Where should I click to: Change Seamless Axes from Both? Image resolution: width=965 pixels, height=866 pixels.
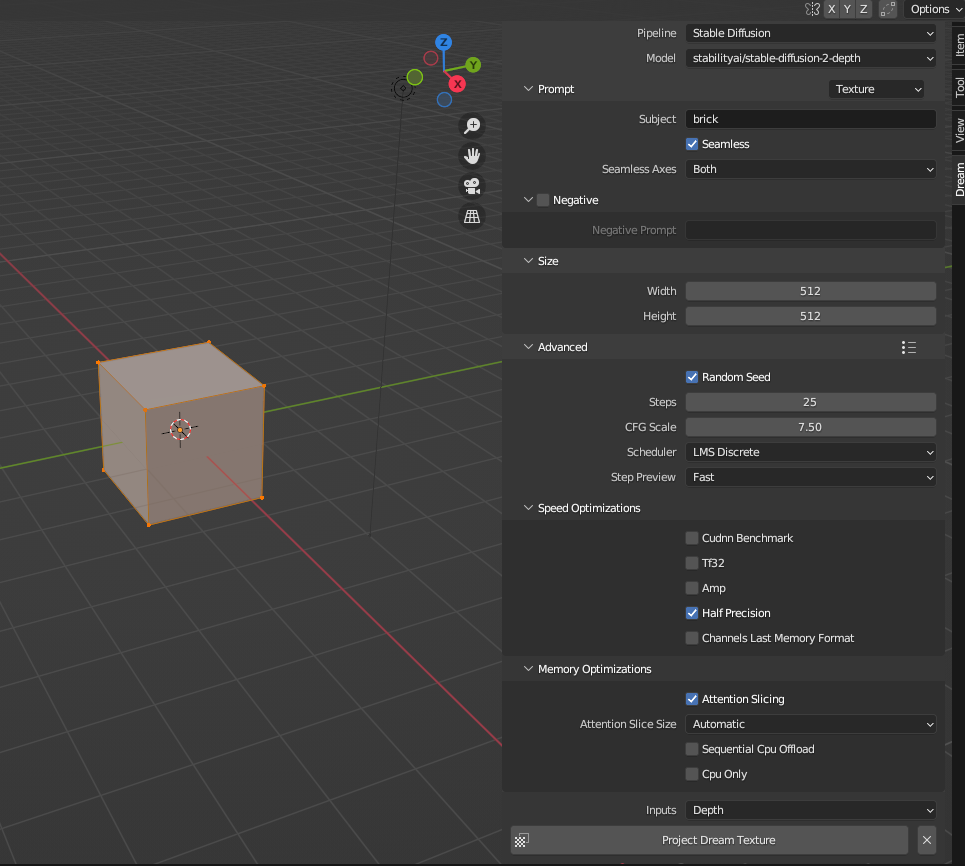point(810,169)
